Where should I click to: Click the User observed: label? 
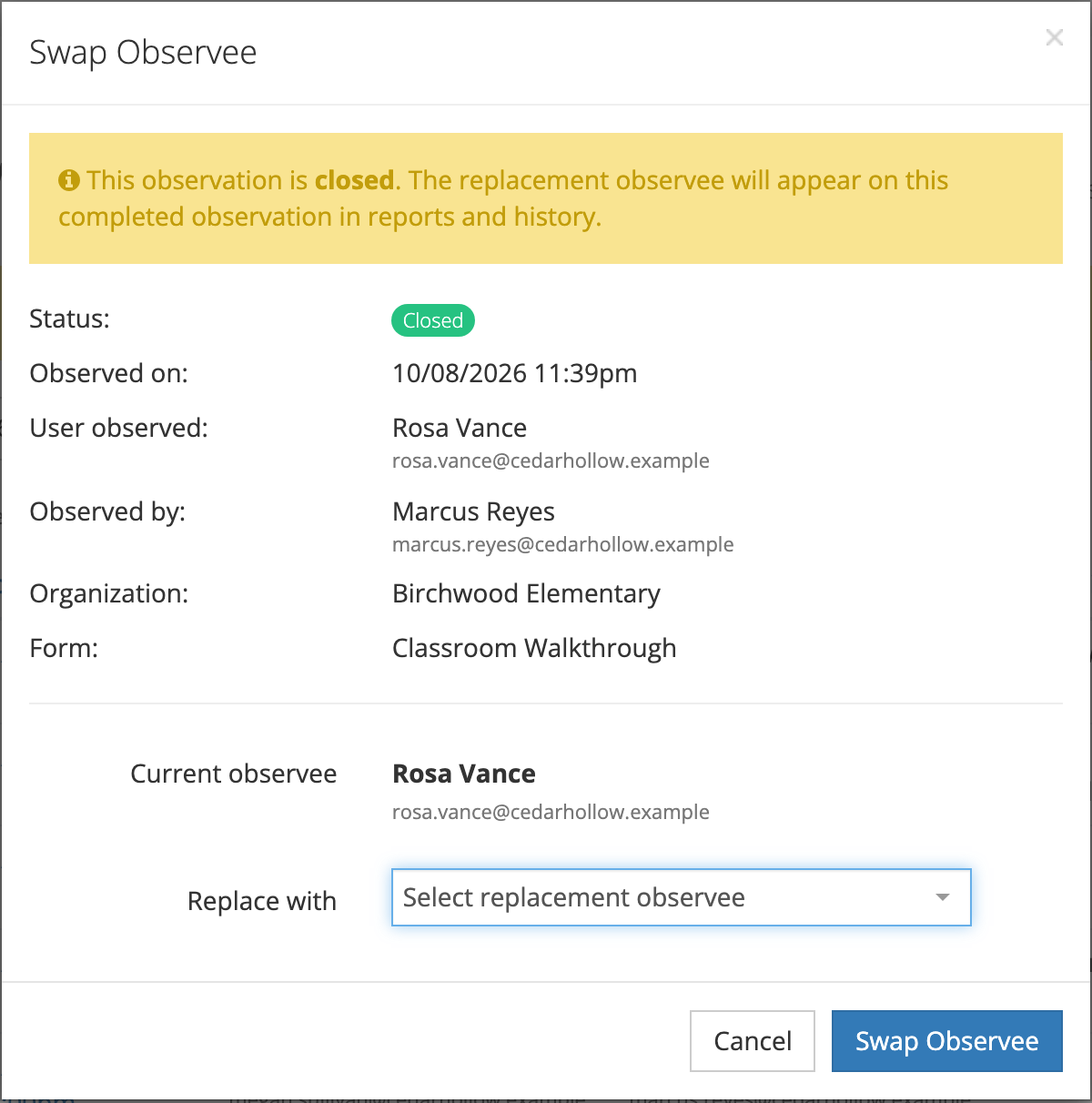tap(119, 428)
